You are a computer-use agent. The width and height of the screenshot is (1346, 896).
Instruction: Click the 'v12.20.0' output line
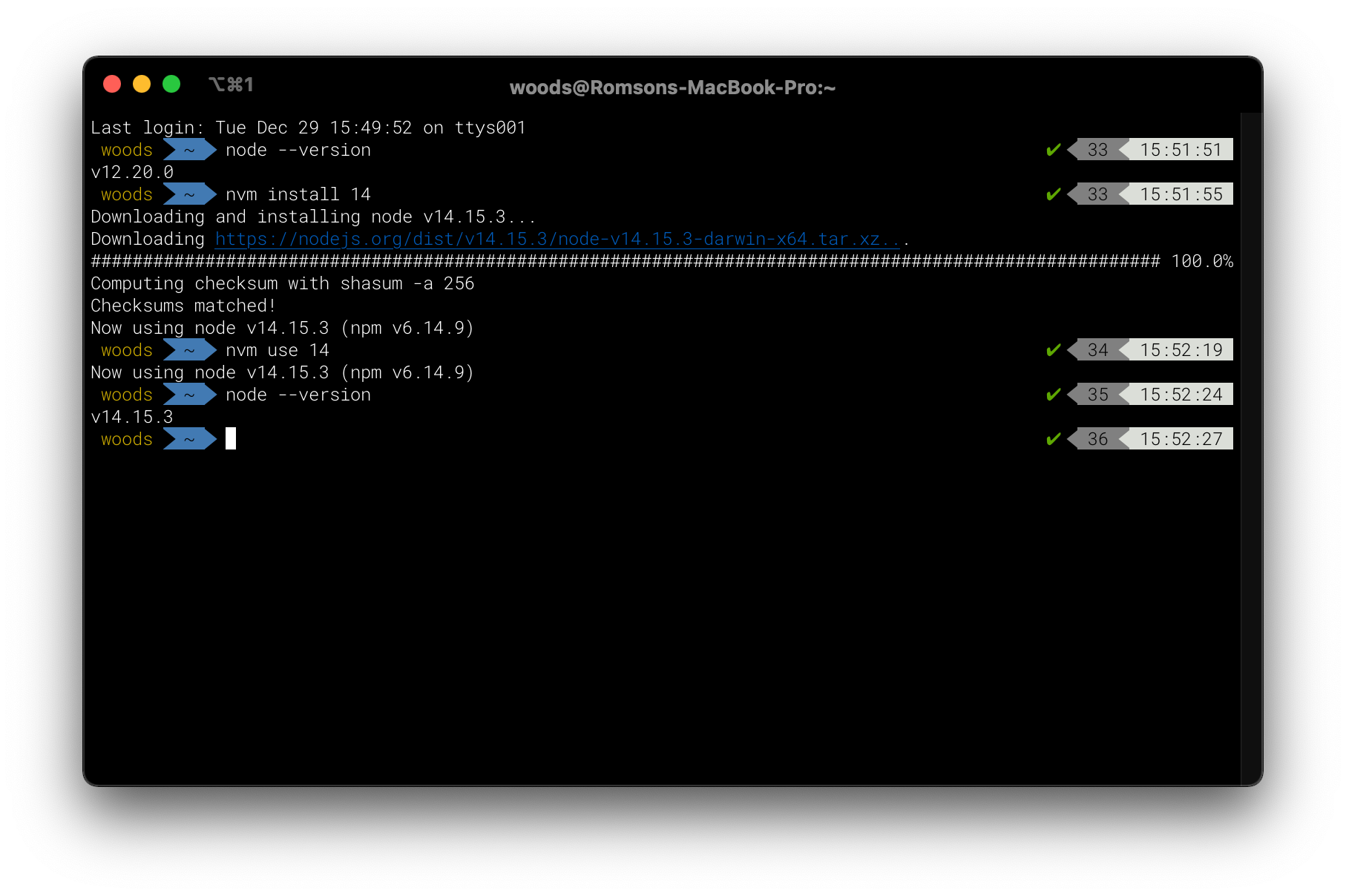pyautogui.click(x=132, y=172)
